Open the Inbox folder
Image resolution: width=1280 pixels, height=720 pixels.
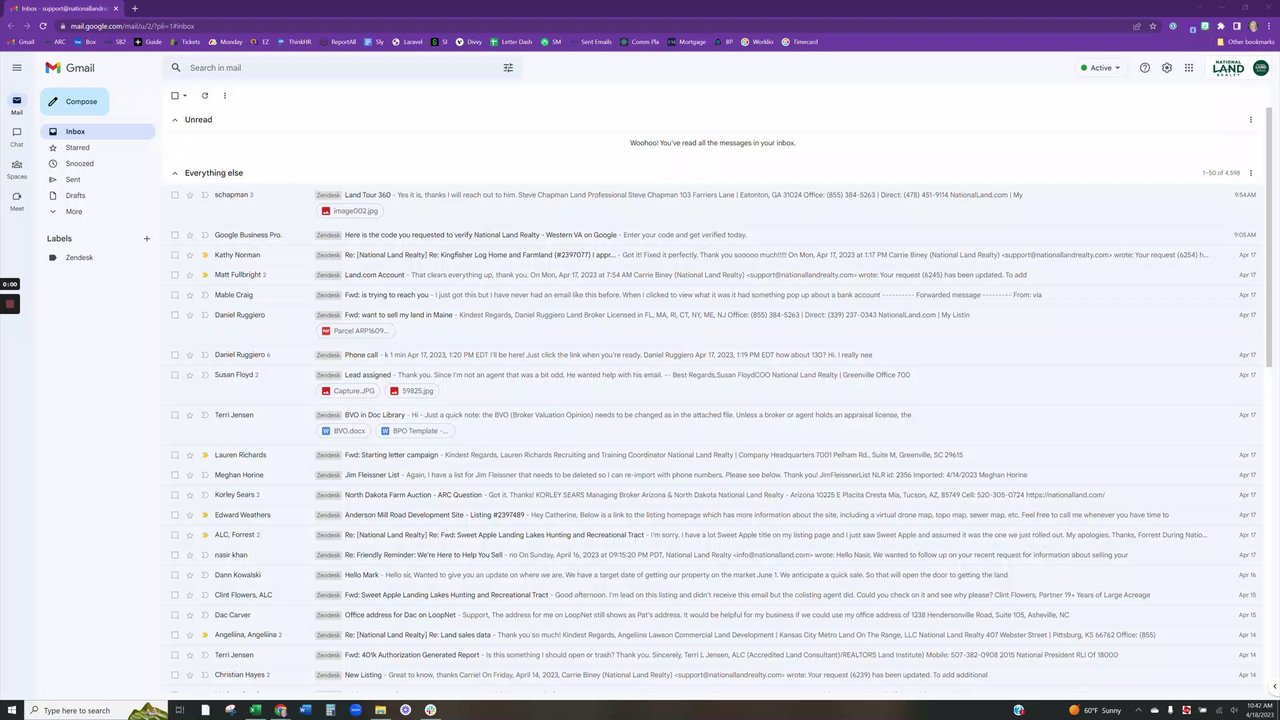(x=98, y=132)
